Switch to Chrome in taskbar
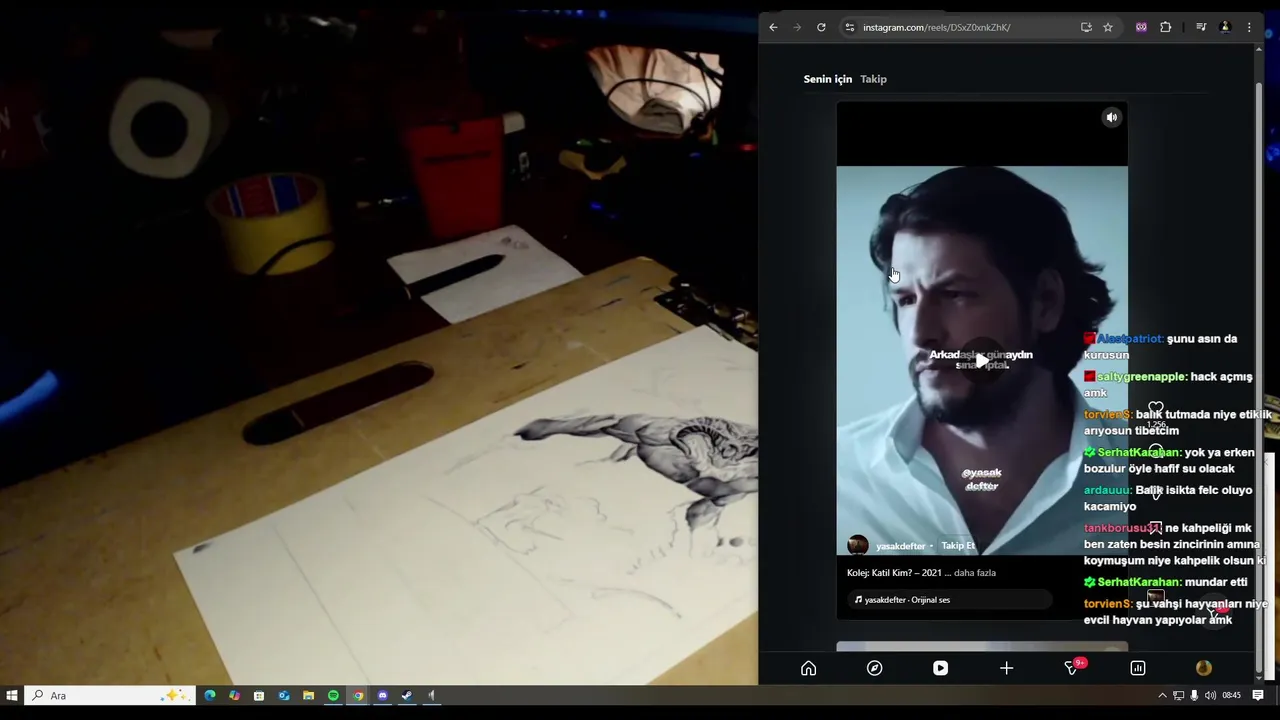The image size is (1280, 720). click(x=358, y=695)
